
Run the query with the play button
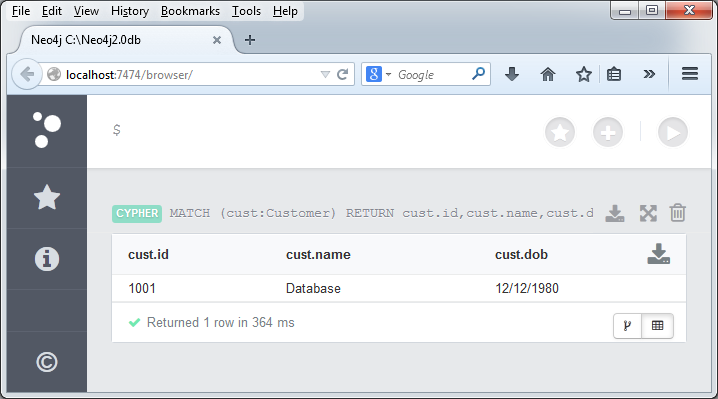673,132
